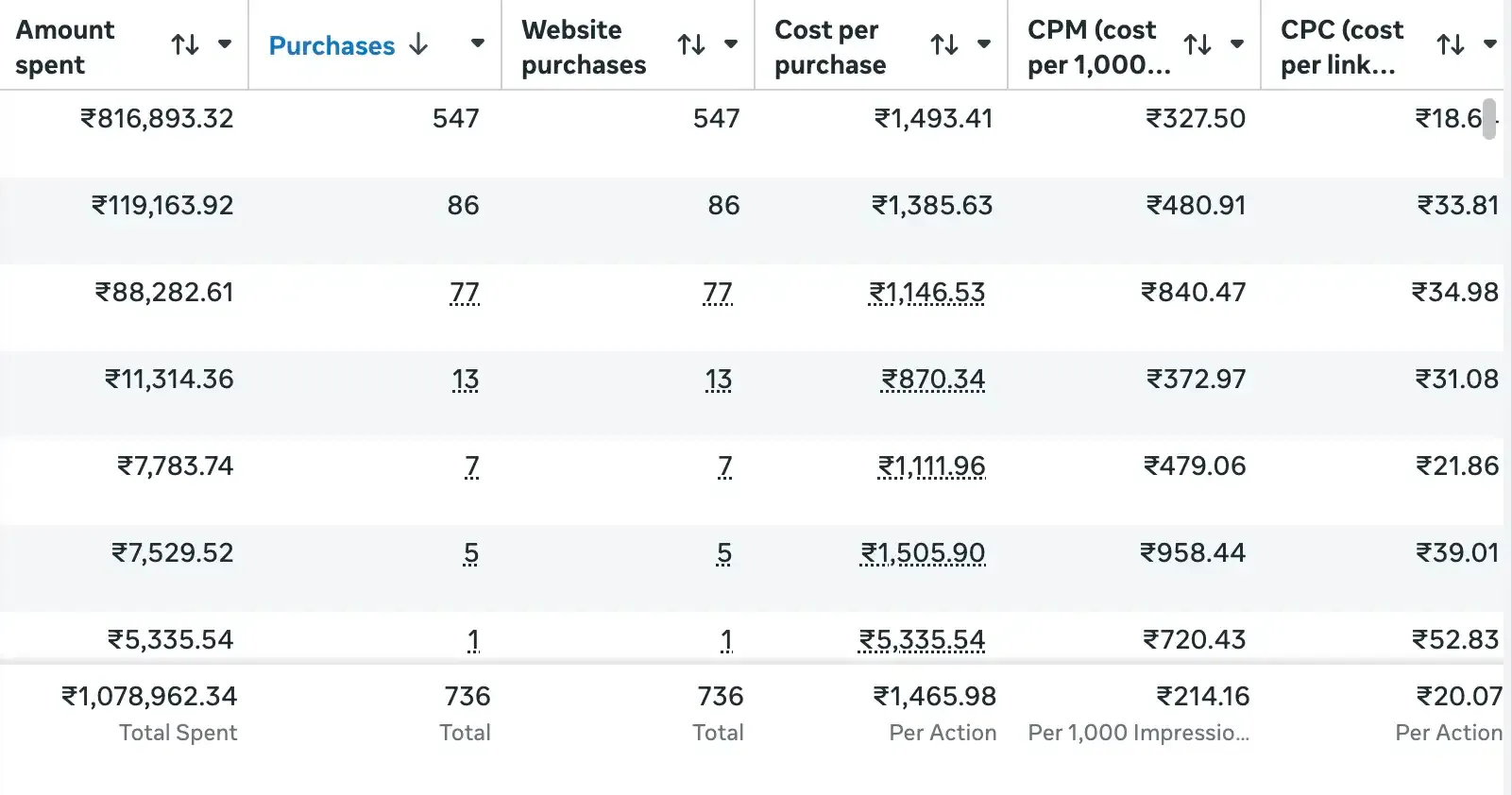The image size is (1512, 795).
Task: Select amount spent cell ₹11,314.36
Action: coord(169,380)
